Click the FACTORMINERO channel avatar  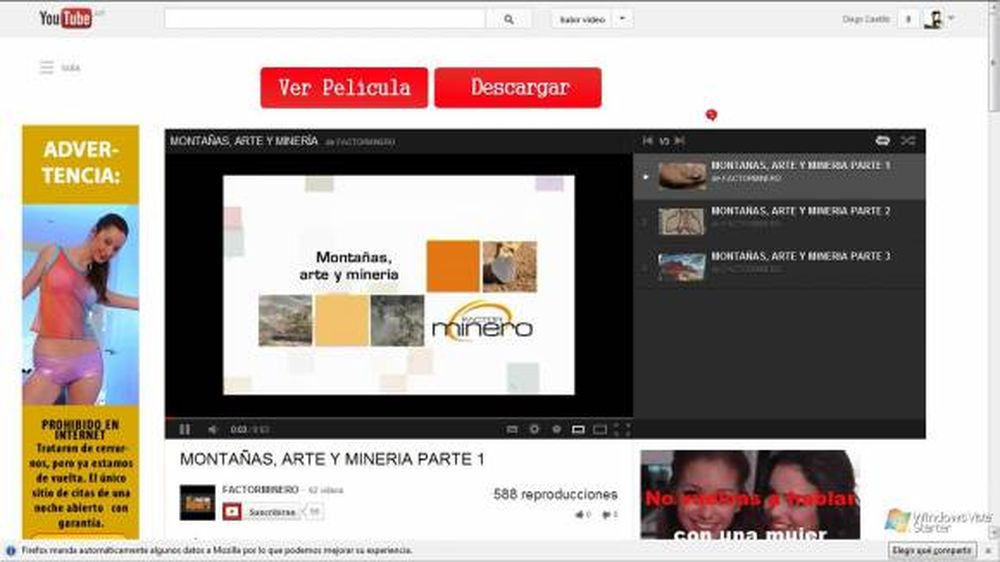pyautogui.click(x=197, y=503)
